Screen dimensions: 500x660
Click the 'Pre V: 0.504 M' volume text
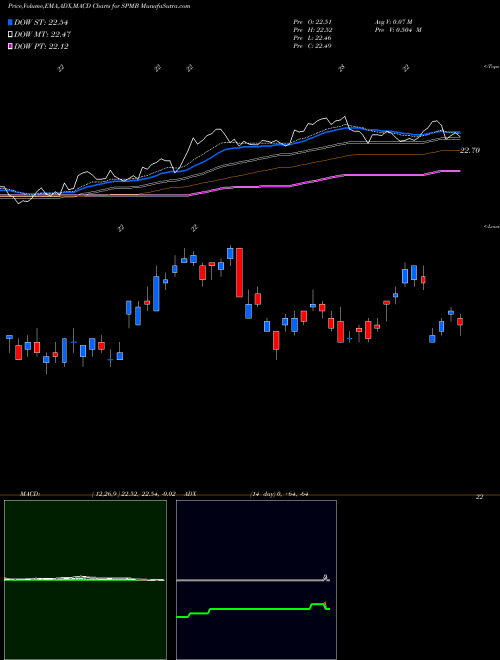coord(398,30)
